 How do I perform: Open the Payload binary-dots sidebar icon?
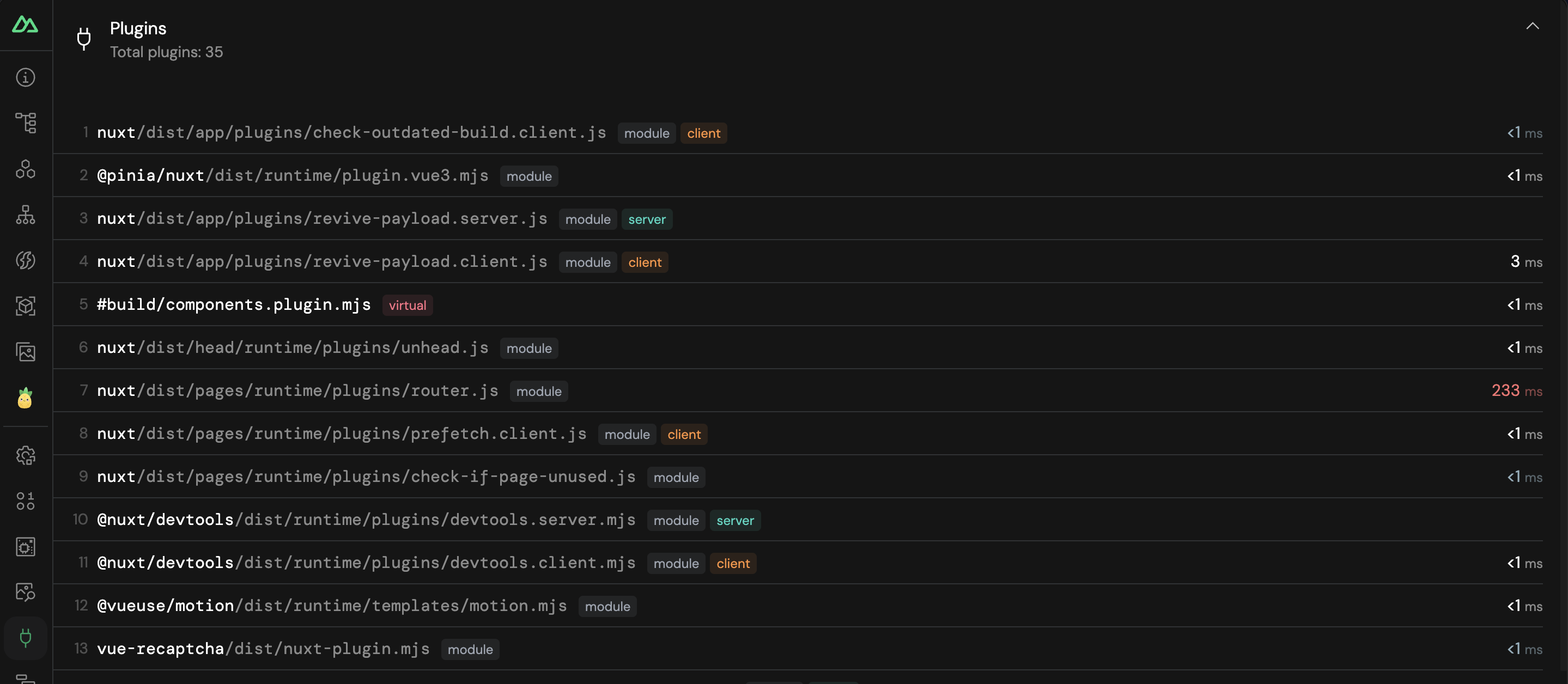[25, 501]
